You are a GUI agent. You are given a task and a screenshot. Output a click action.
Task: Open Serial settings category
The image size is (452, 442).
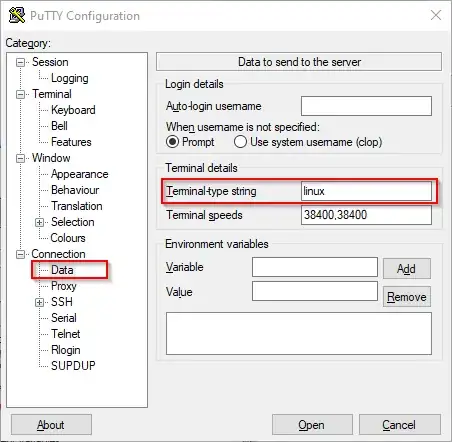[64, 318]
